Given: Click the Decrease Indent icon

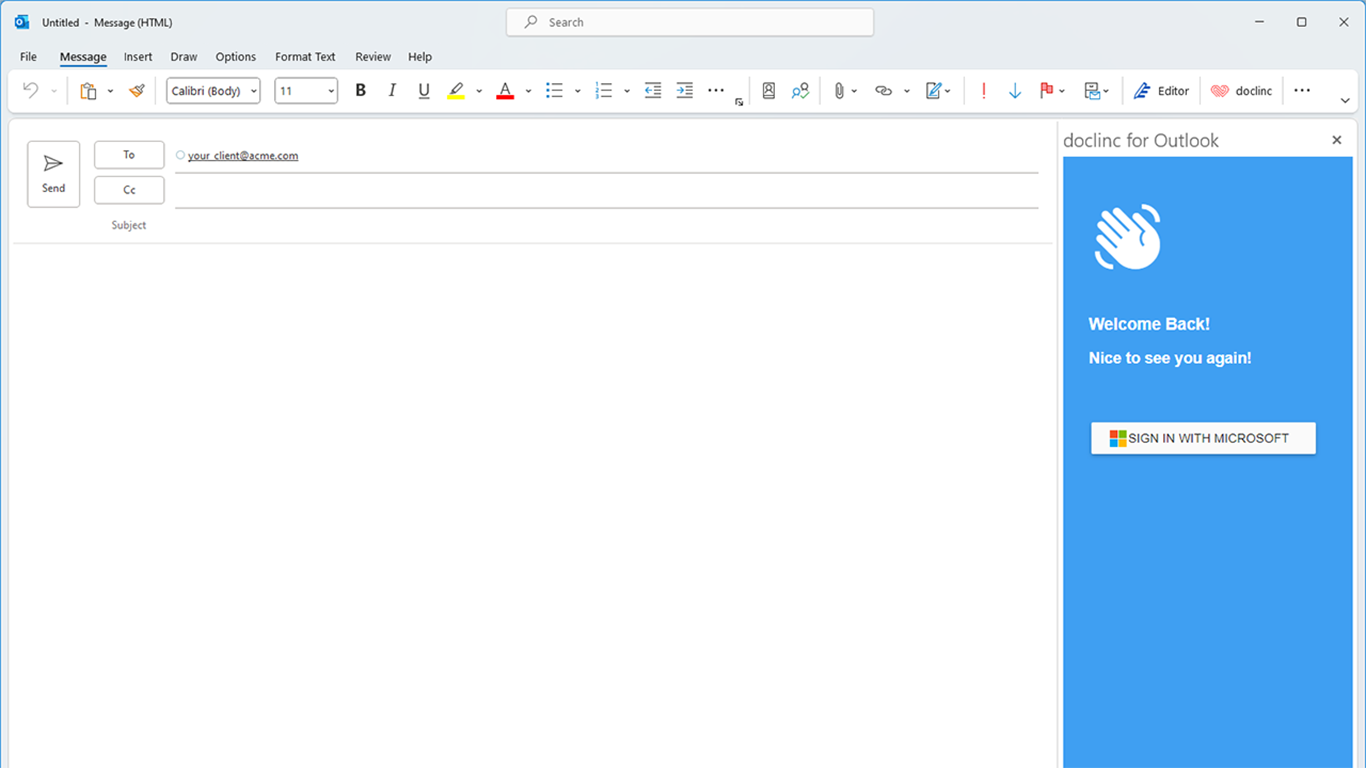Looking at the screenshot, I should (x=653, y=91).
